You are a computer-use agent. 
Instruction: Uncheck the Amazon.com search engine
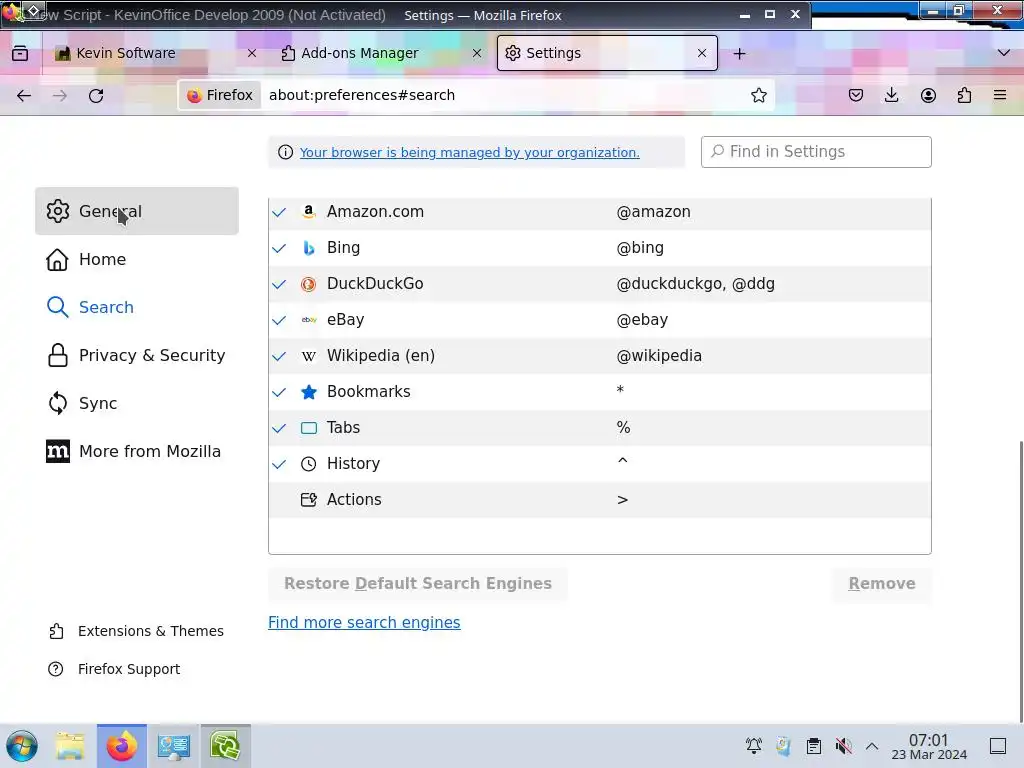pos(279,212)
